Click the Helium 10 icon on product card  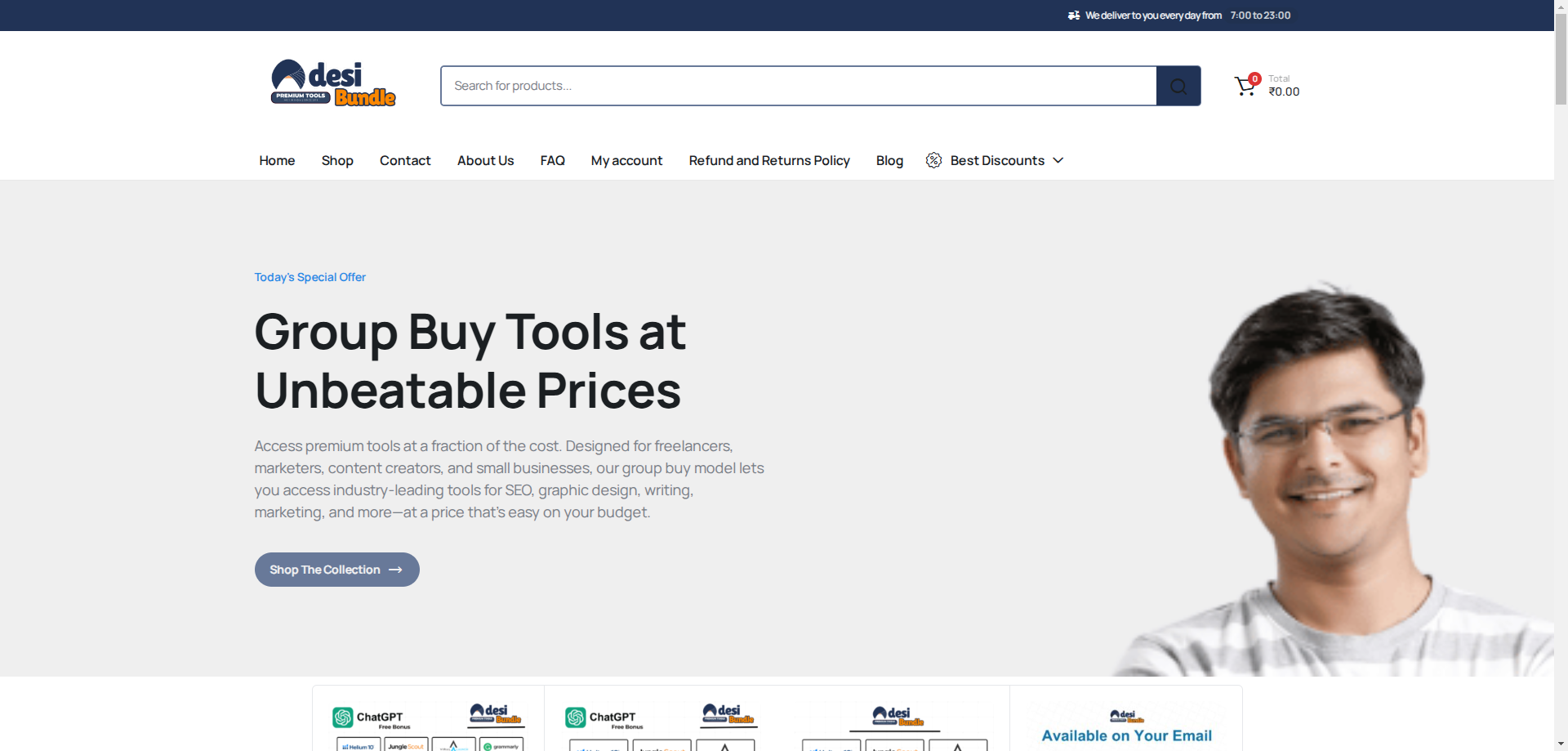[x=358, y=745]
